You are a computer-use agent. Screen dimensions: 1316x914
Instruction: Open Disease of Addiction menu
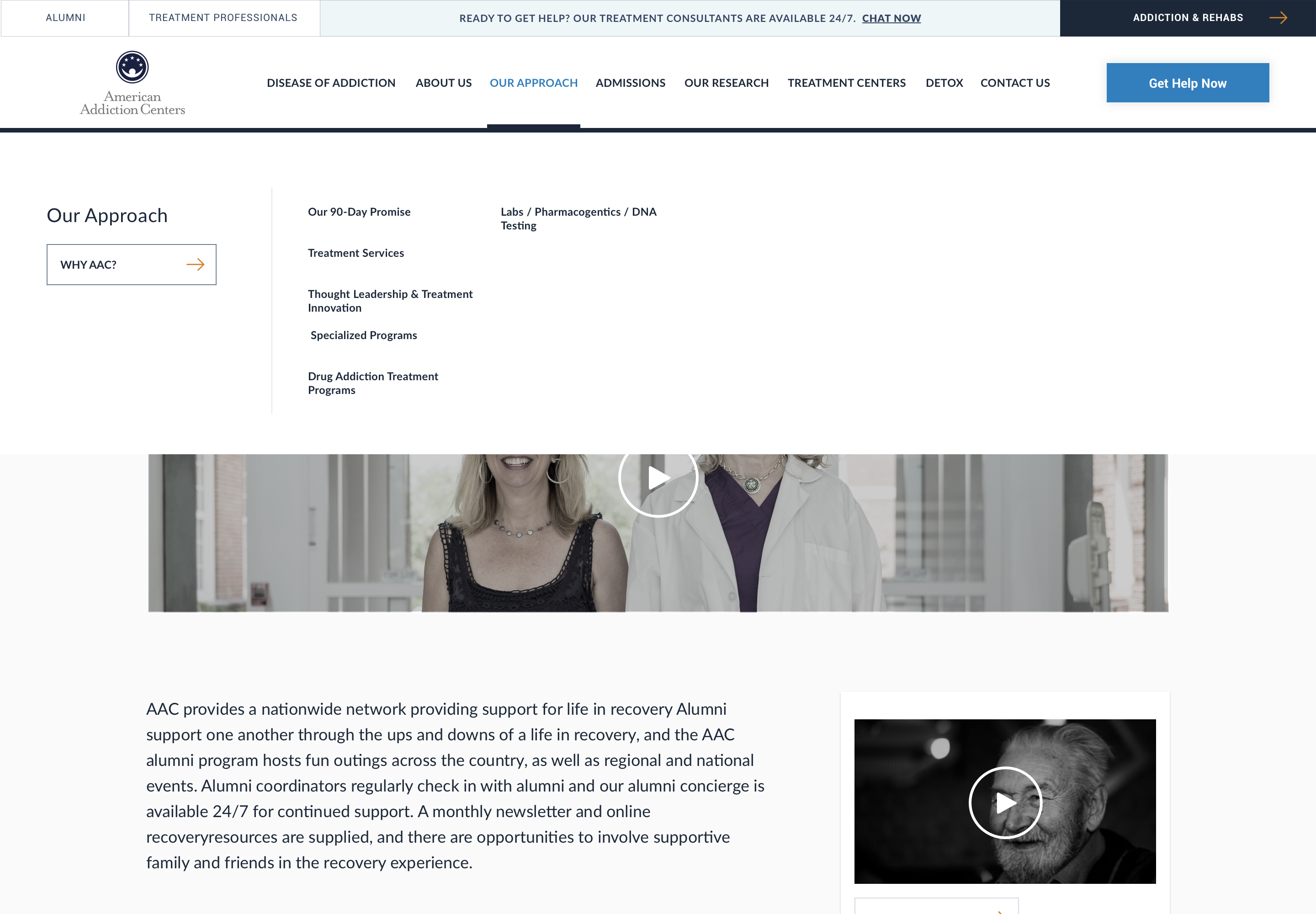(x=331, y=83)
